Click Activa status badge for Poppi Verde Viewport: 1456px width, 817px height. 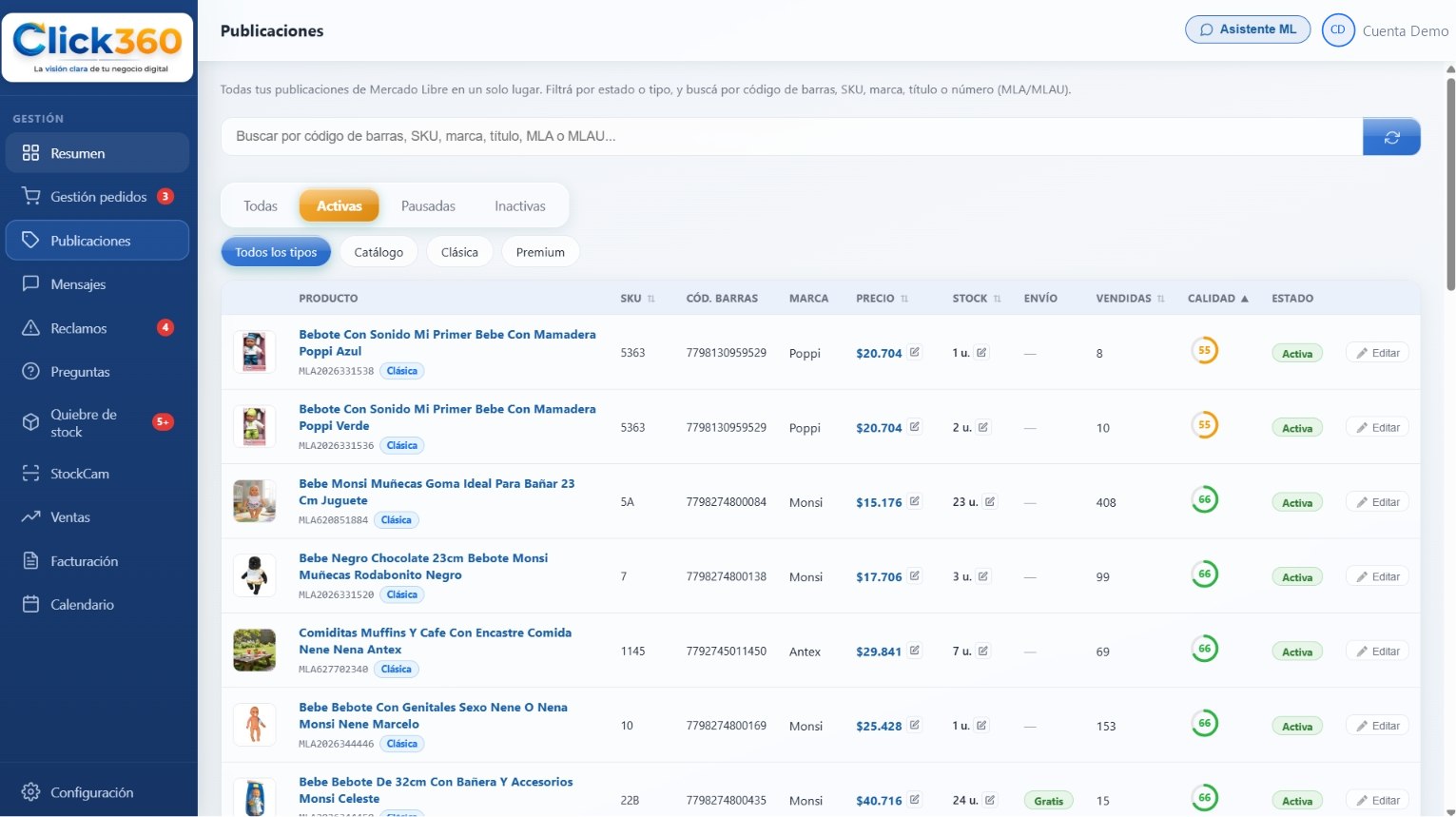click(1297, 428)
